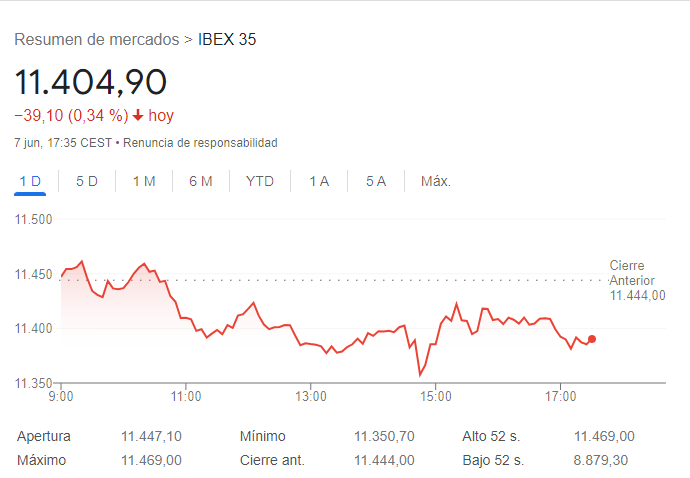Viewport: 690px width, 478px height.
Task: Open the "Resumen de mercados" breadcrumb link
Action: coord(96,40)
